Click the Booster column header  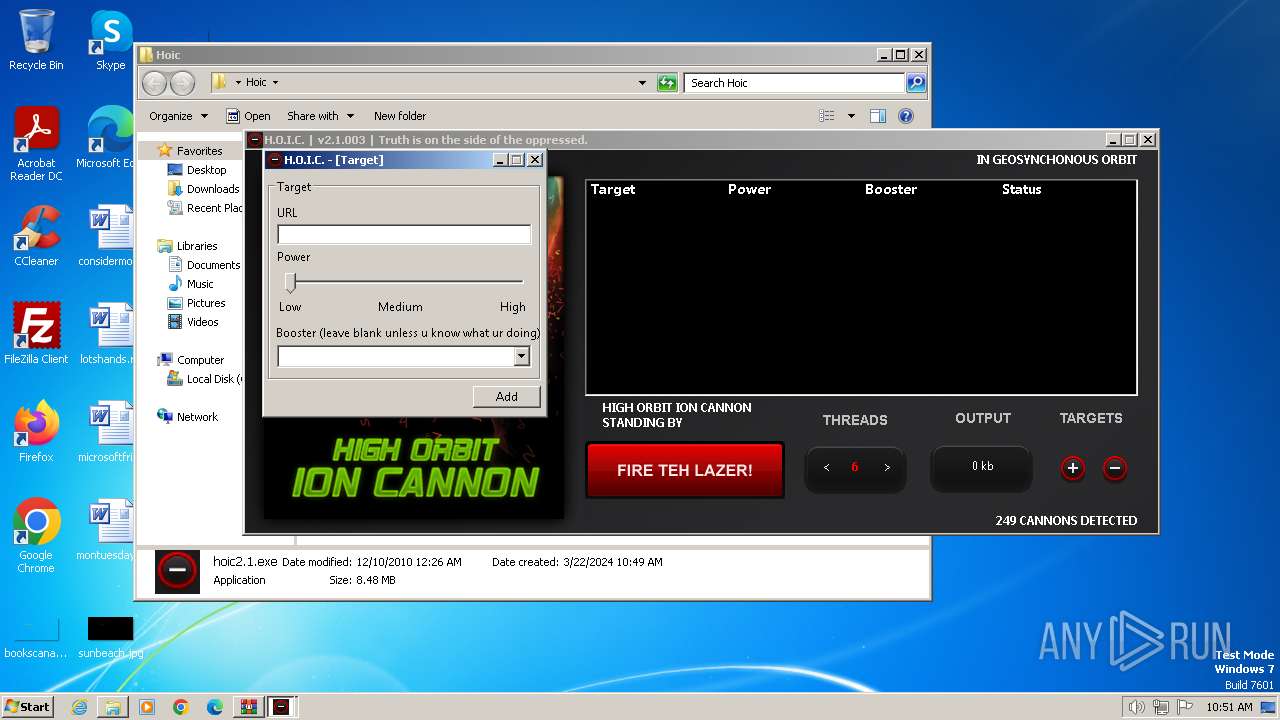[891, 189]
